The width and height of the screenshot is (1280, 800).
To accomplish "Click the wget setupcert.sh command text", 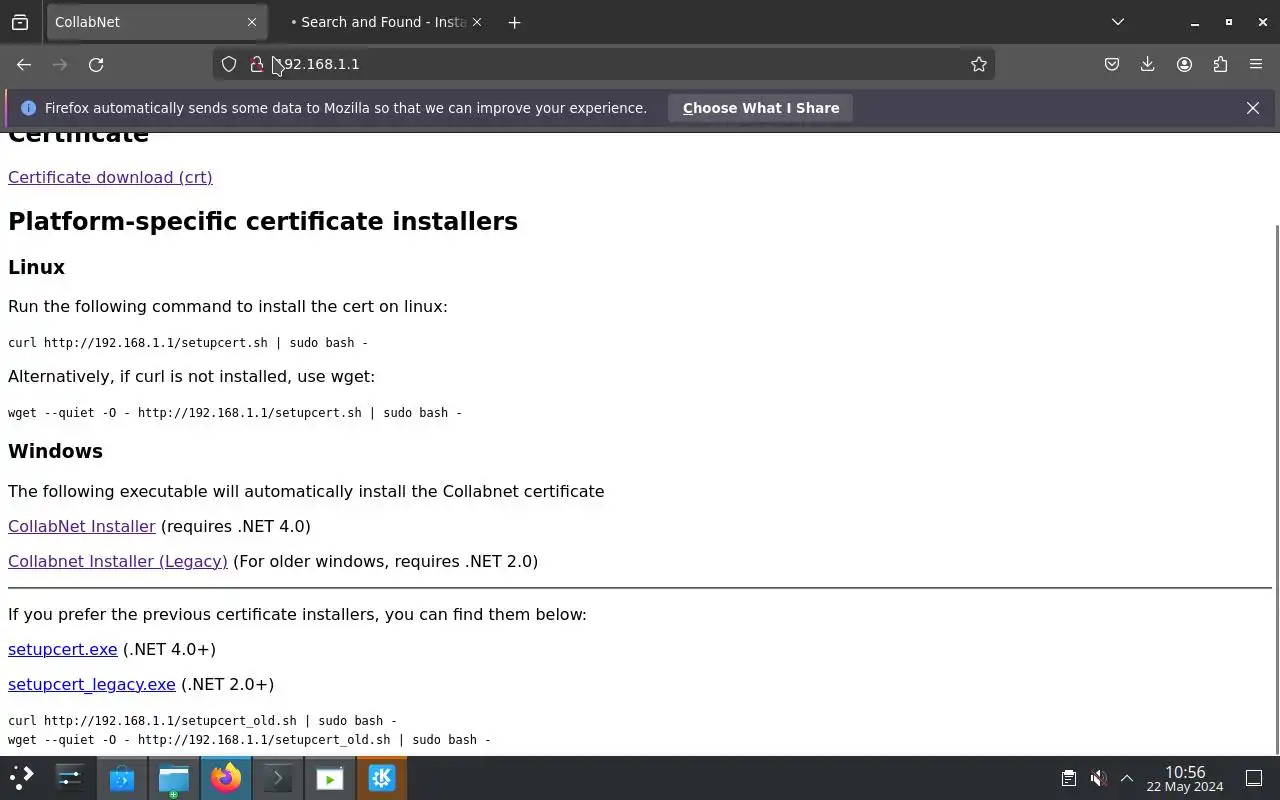I will [235, 412].
